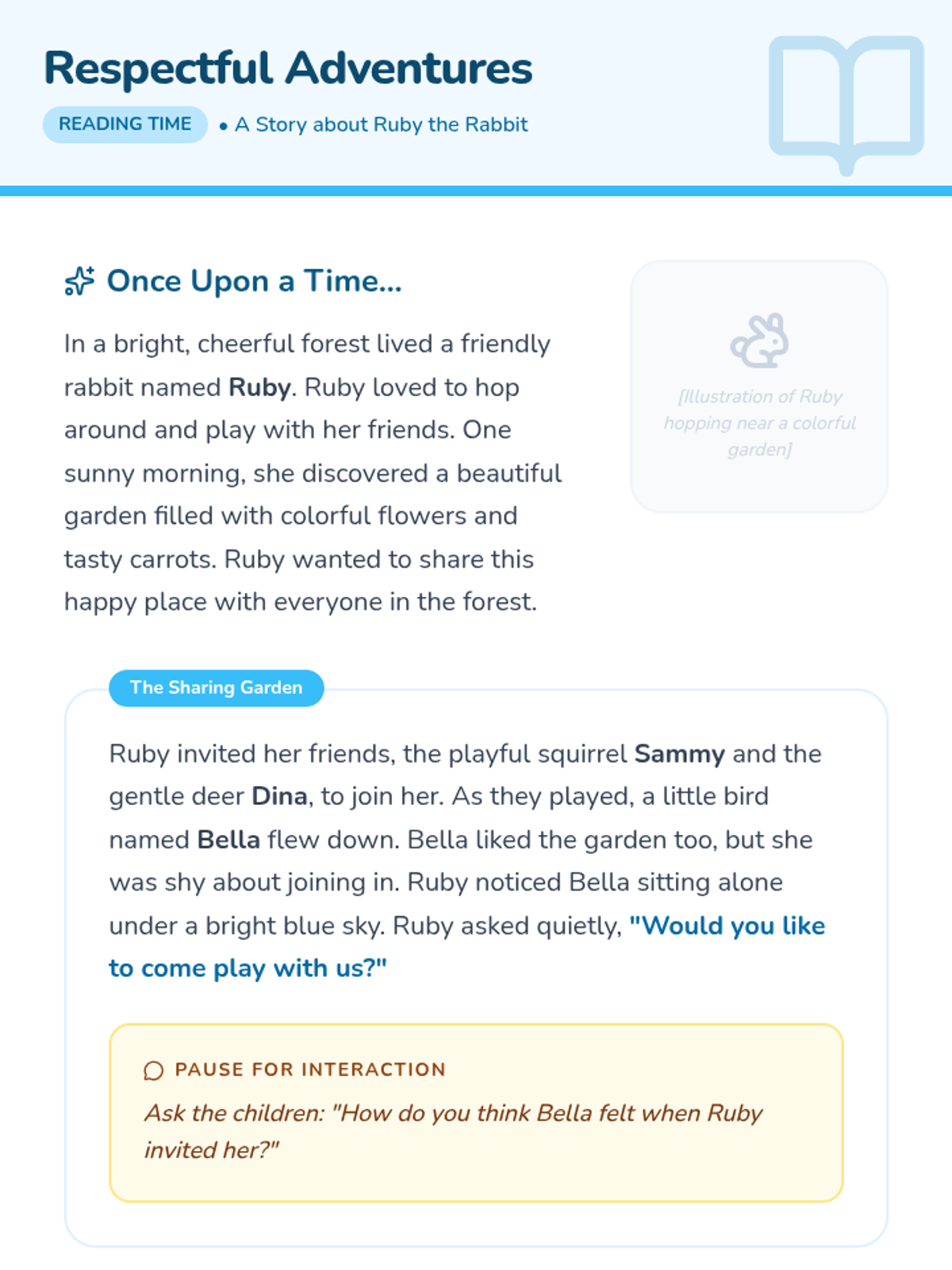Click the open book icon in header
952x1270 pixels.
pos(846,105)
